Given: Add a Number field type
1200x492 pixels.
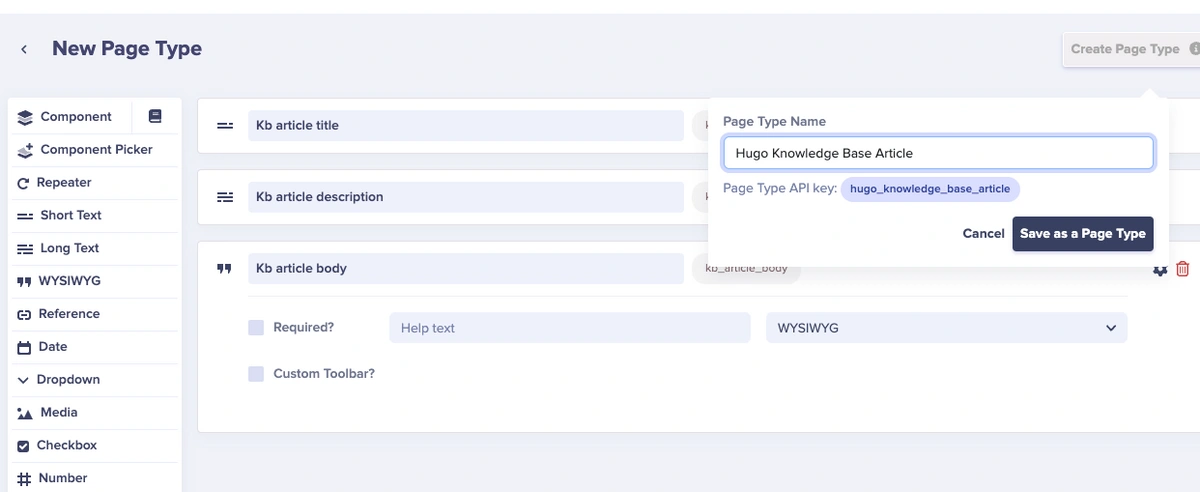Looking at the screenshot, I should point(63,478).
